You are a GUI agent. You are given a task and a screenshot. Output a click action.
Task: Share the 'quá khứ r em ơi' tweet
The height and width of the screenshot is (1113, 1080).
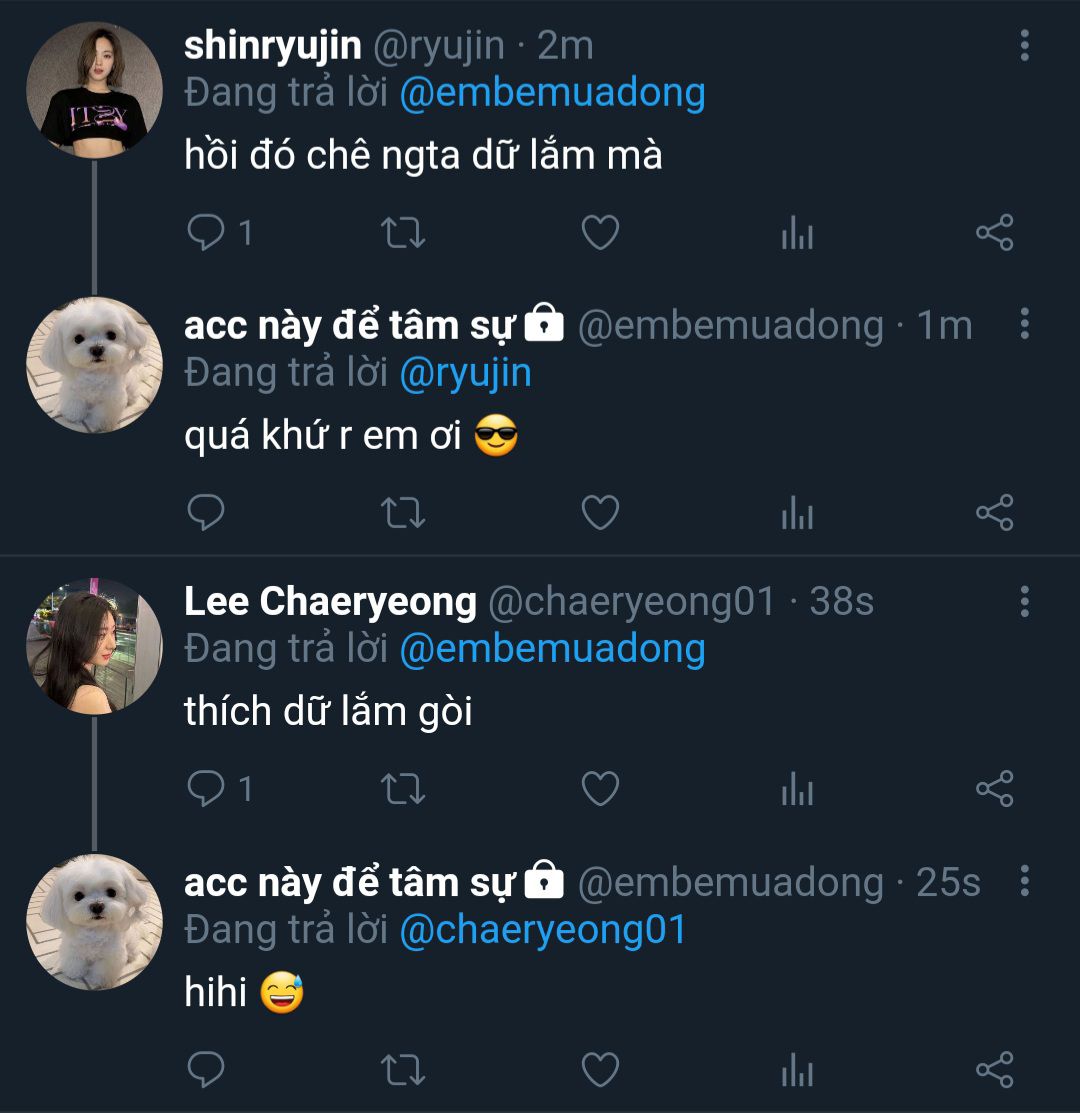(994, 512)
